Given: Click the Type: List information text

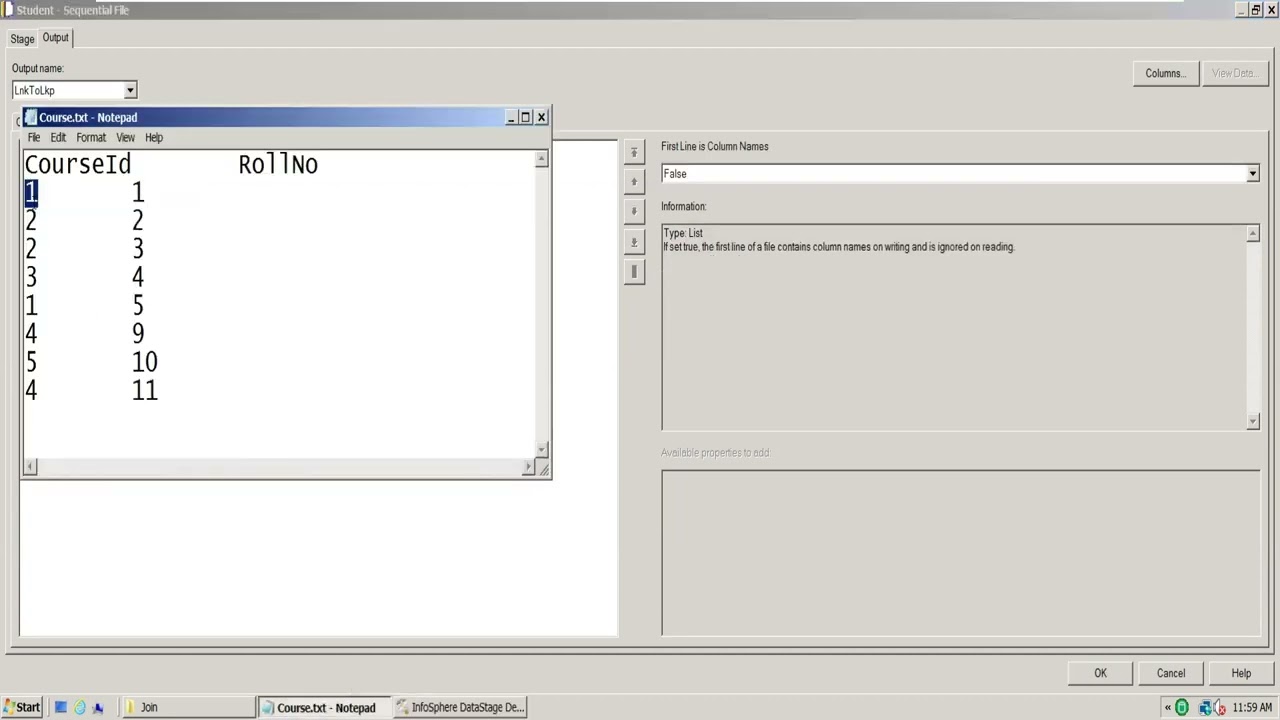Looking at the screenshot, I should [683, 233].
